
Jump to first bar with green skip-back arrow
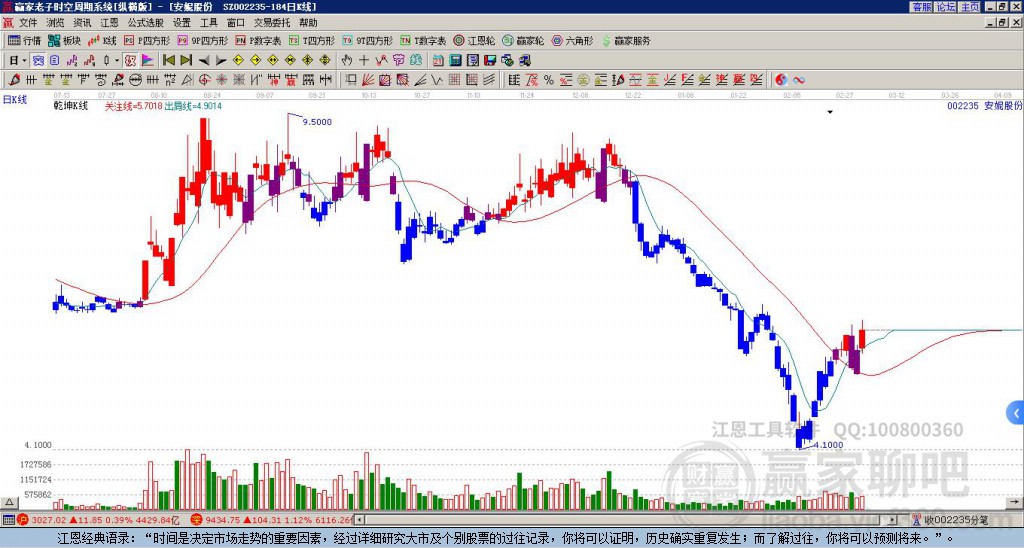168,61
